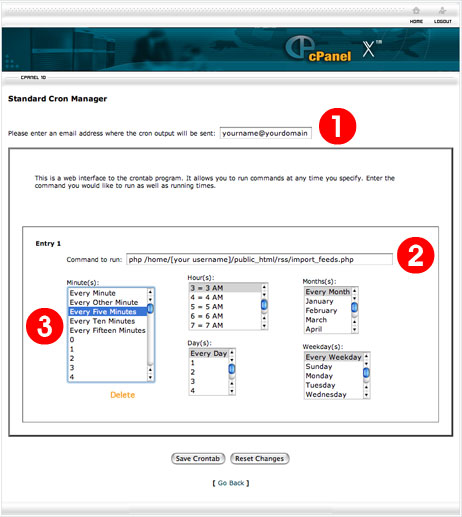462x517 pixels.
Task: Go to cPanel Home icon
Action: 416,11
